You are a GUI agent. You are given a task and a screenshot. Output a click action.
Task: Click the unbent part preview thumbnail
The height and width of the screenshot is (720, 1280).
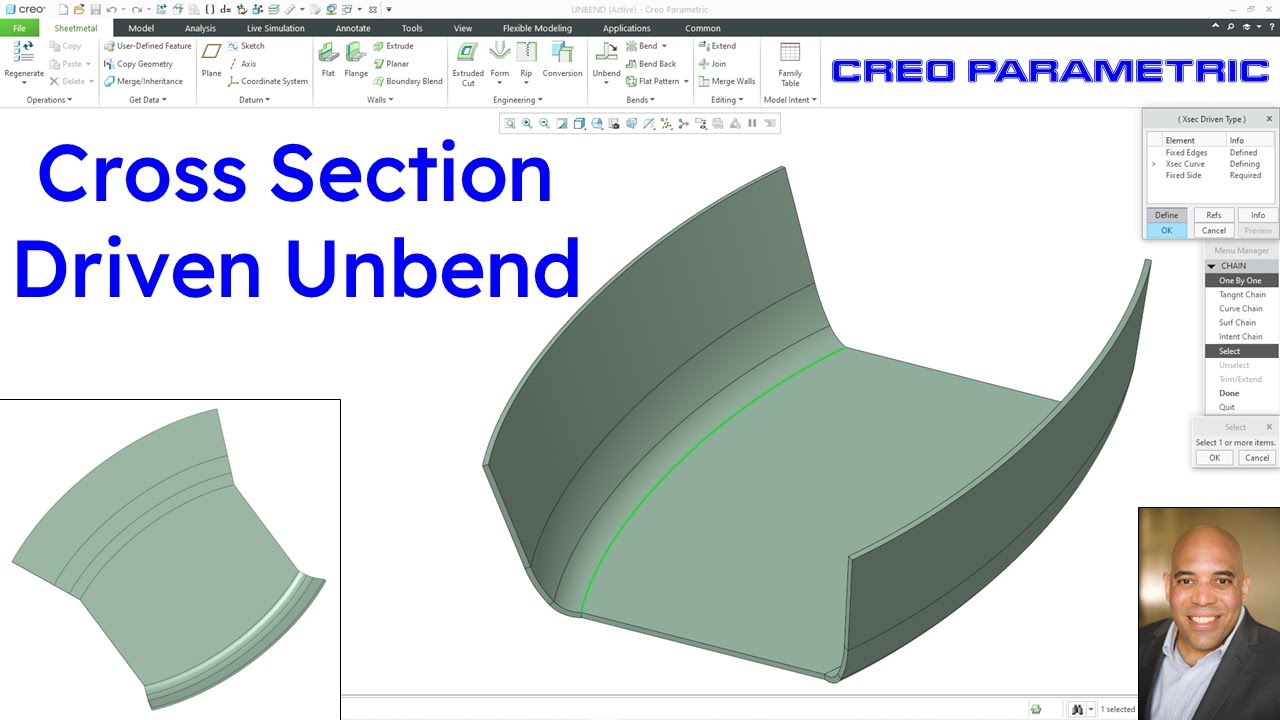tap(170, 559)
